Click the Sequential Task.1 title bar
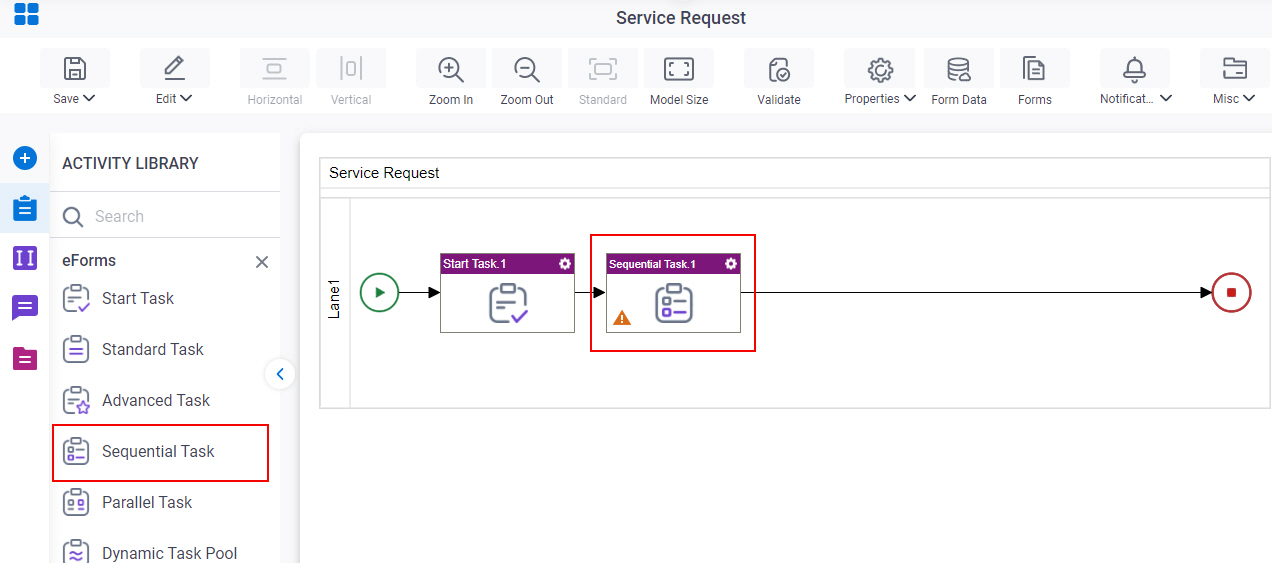Image resolution: width=1272 pixels, height=563 pixels. tap(674, 264)
